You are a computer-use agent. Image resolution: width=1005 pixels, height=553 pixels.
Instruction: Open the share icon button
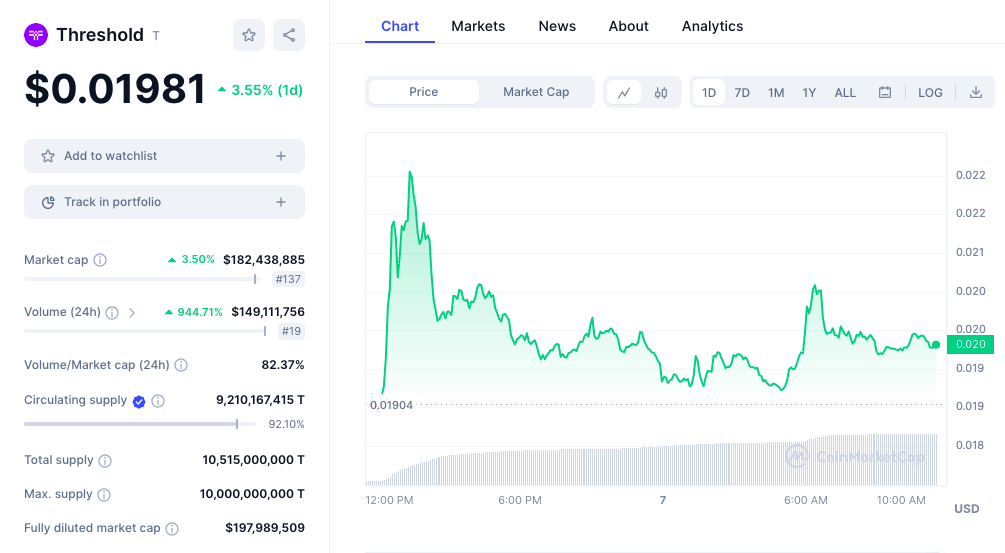coord(289,35)
